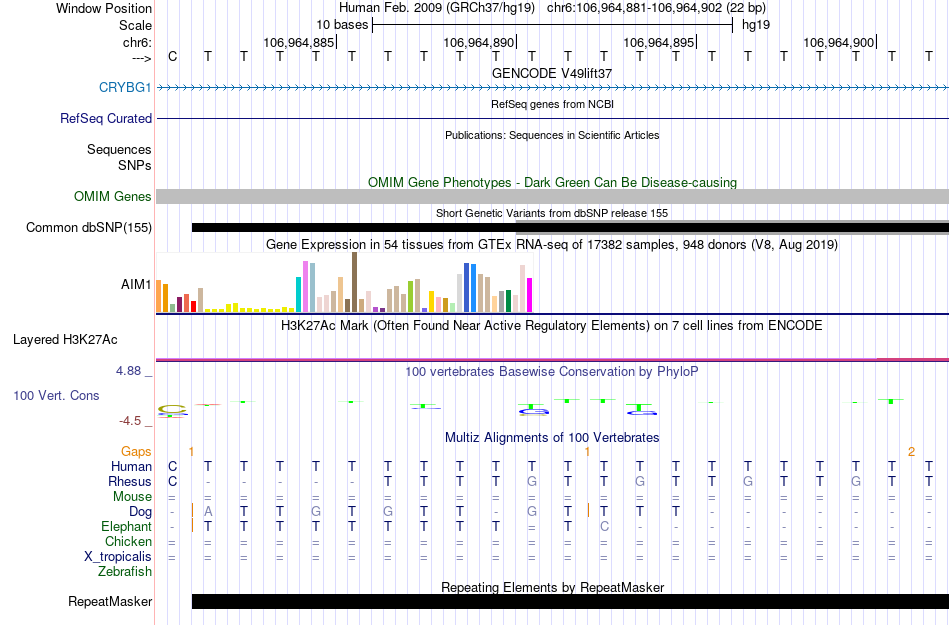950x625 pixels.
Task: Click the RepeatMasker track label
Action: coord(110,601)
